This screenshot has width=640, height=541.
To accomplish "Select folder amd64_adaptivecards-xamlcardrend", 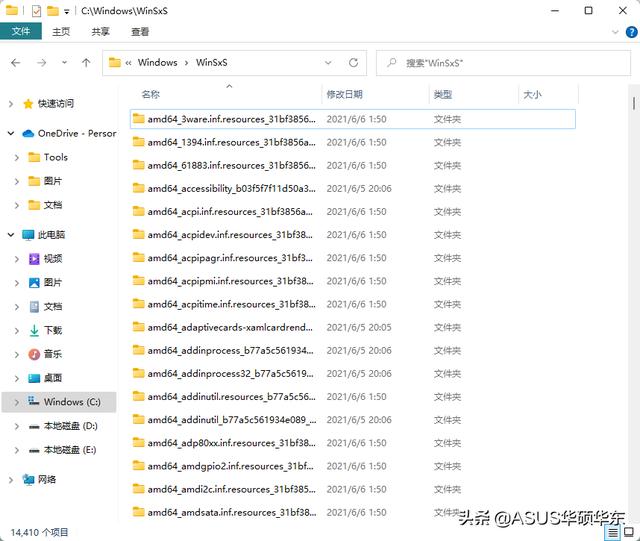I will [353, 327].
